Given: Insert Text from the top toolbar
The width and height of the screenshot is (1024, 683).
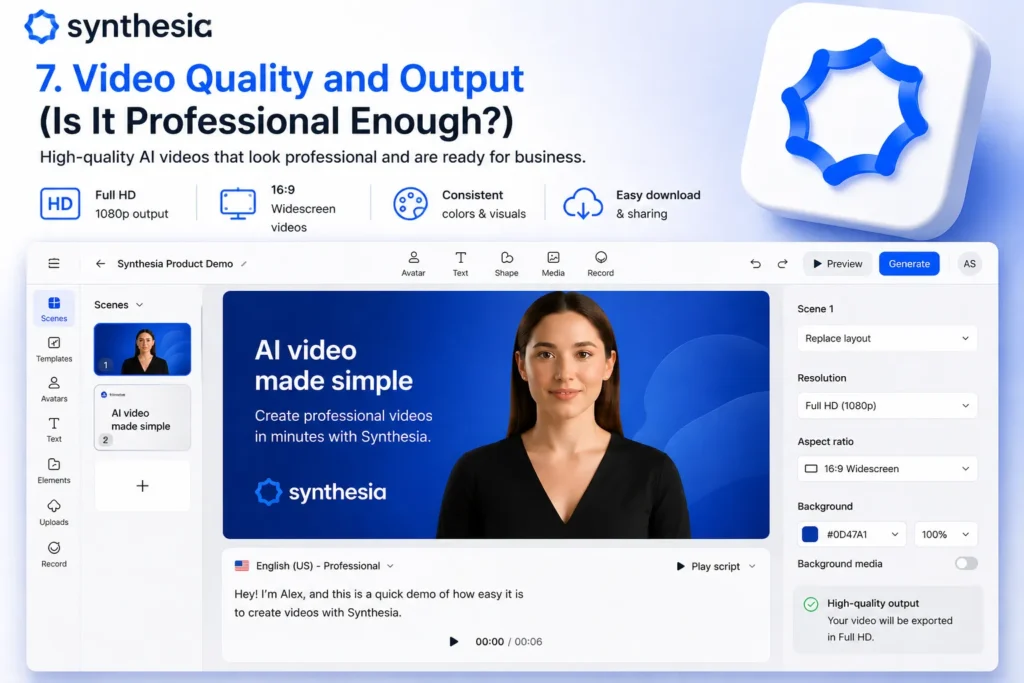Looking at the screenshot, I should pos(460,264).
